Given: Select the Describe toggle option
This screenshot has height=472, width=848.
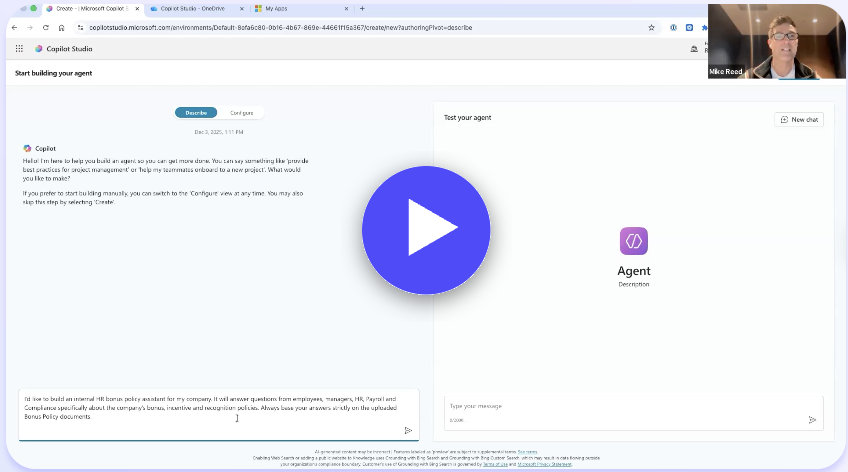Looking at the screenshot, I should pyautogui.click(x=195, y=113).
